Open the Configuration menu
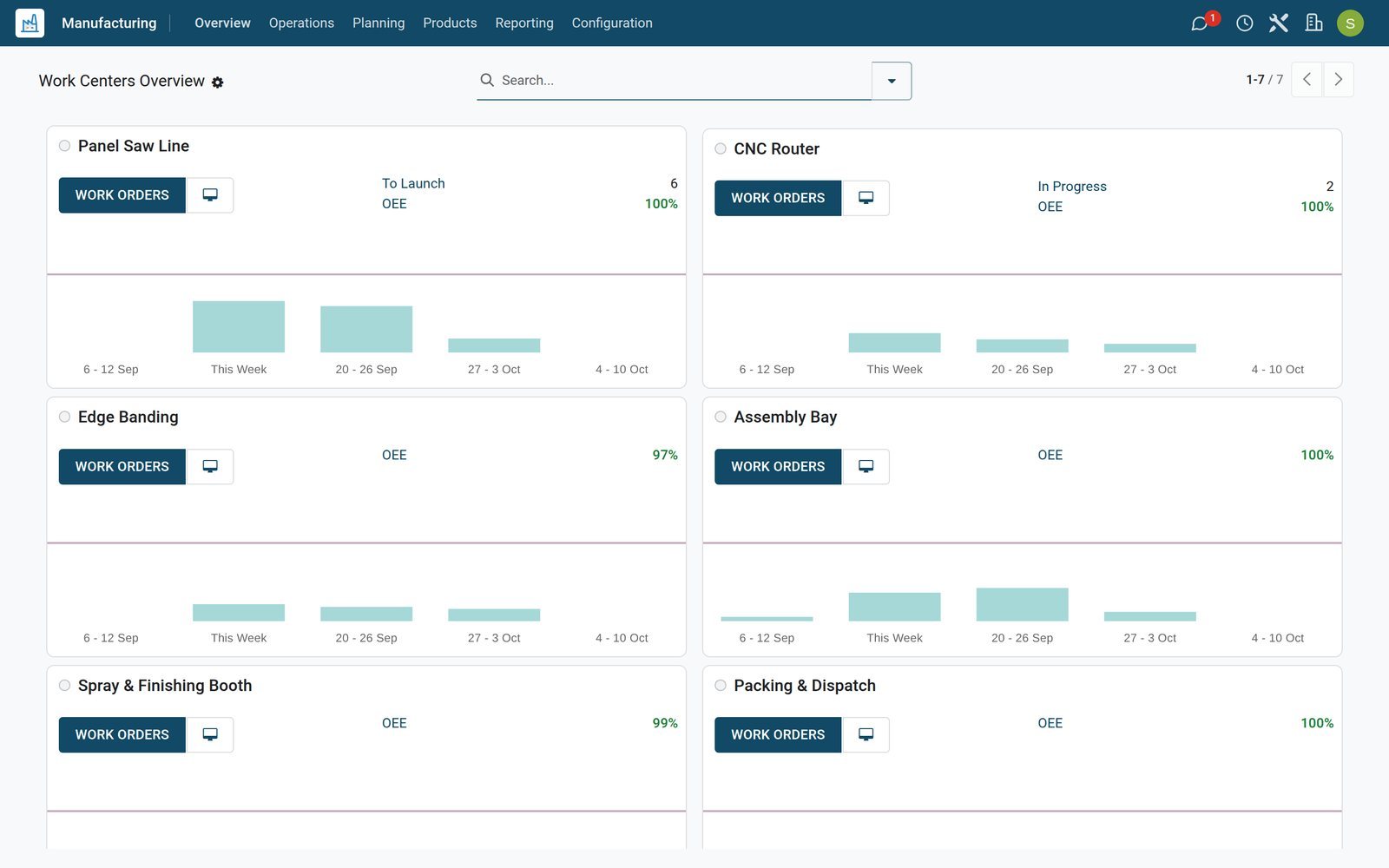Viewport: 1389px width, 868px height. 612,23
